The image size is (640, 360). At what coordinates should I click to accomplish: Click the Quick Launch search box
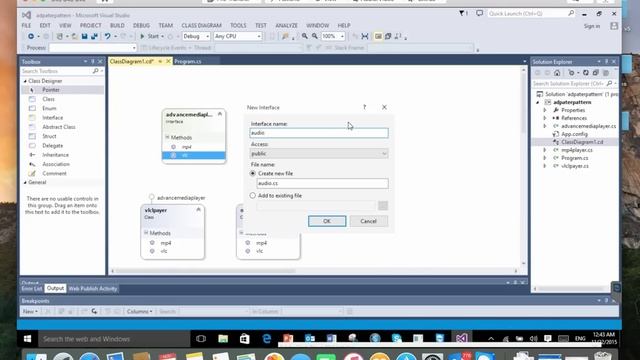(x=531, y=13)
